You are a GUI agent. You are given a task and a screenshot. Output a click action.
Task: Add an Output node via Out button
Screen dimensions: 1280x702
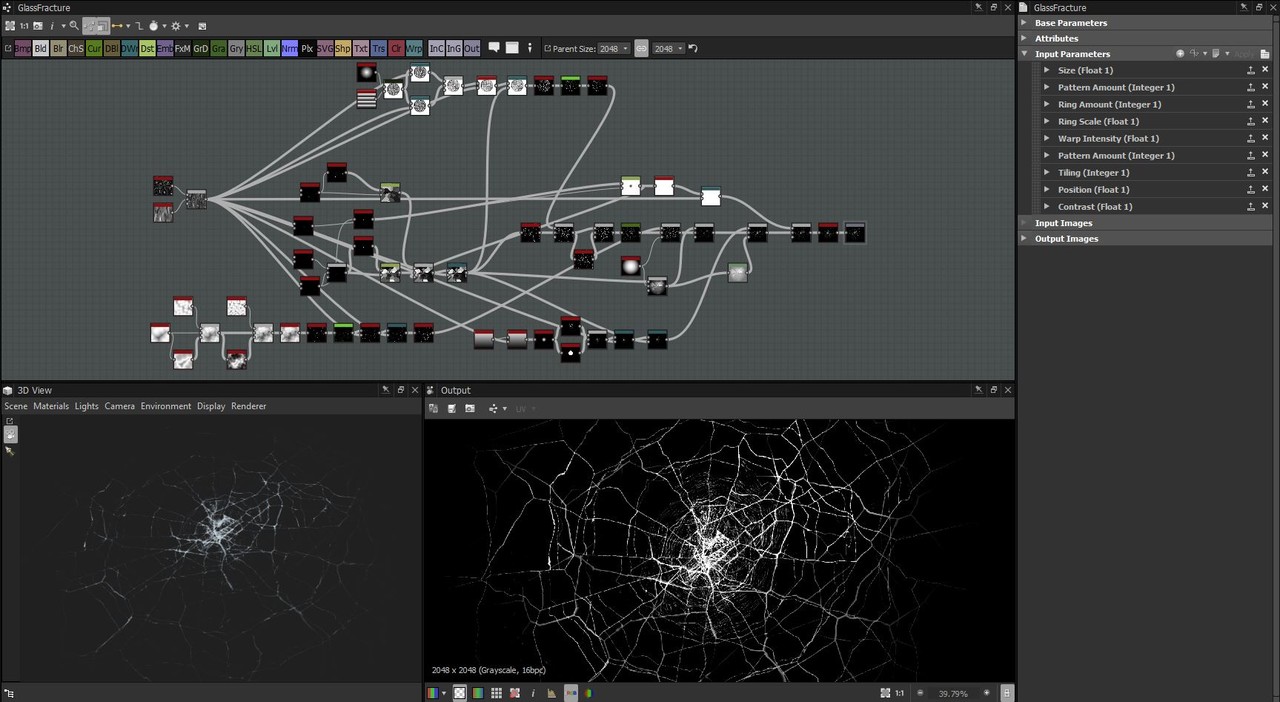coord(472,48)
